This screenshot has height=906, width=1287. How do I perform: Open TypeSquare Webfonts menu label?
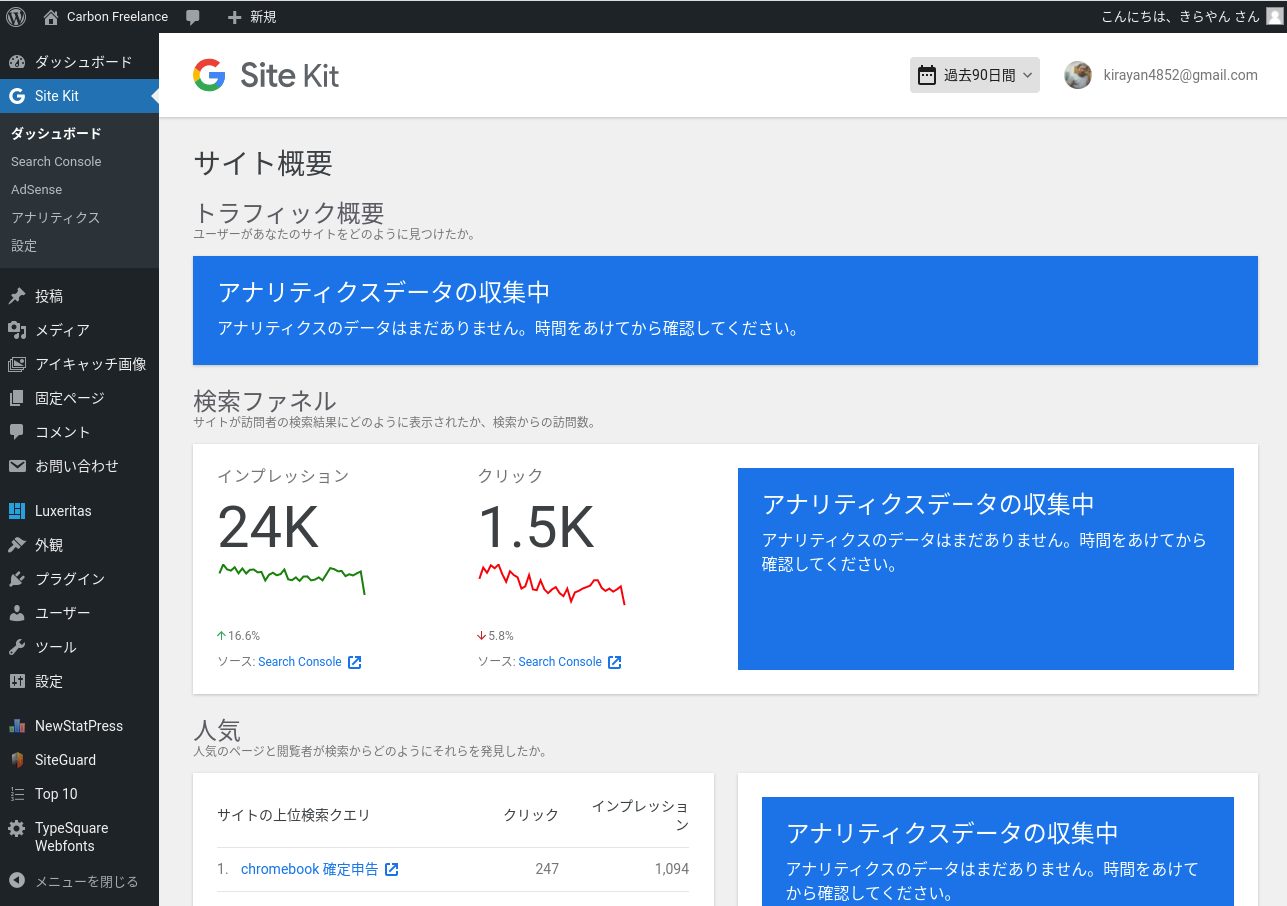(71, 837)
